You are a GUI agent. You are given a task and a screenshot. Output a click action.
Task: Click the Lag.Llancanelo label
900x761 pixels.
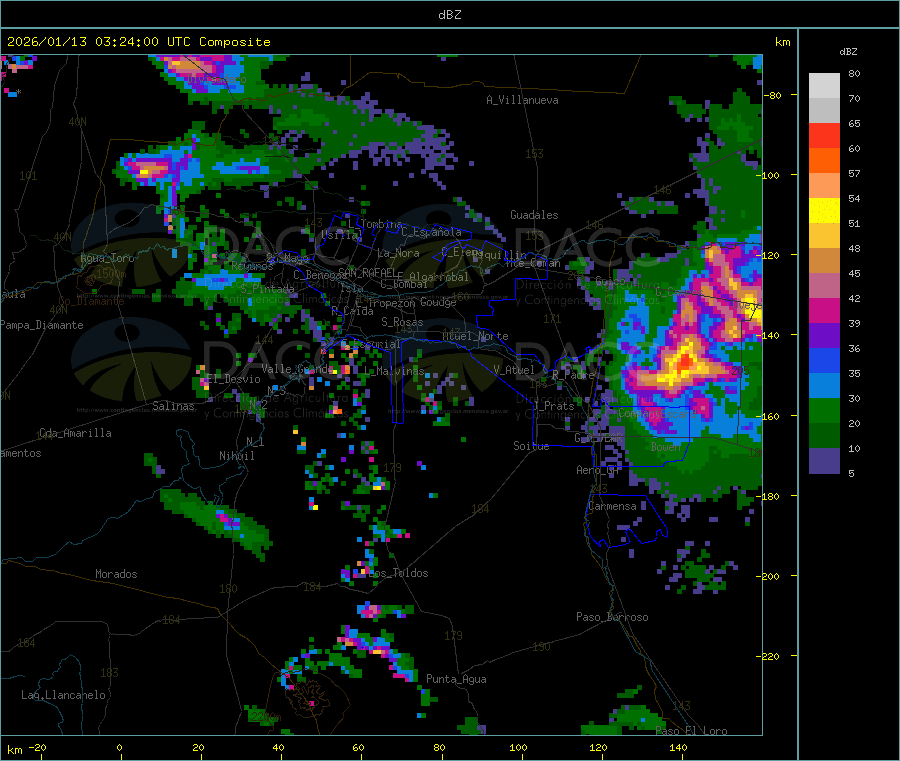[x=64, y=695]
